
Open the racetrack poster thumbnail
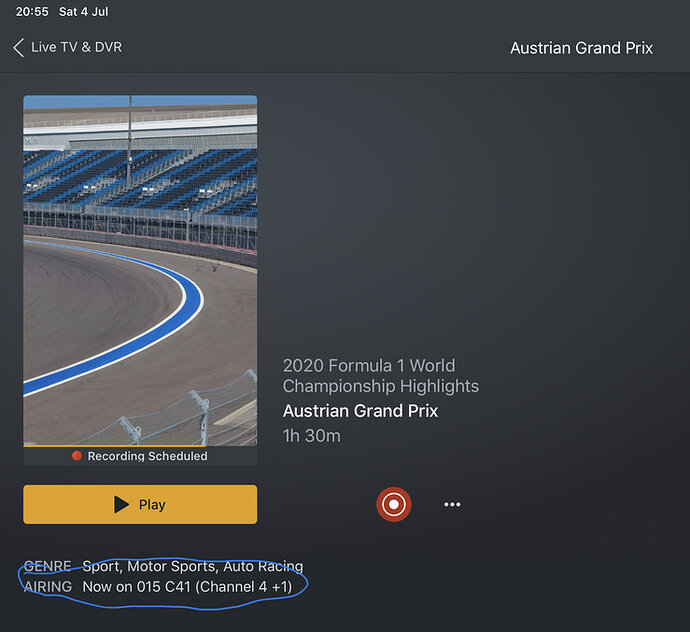click(x=140, y=270)
